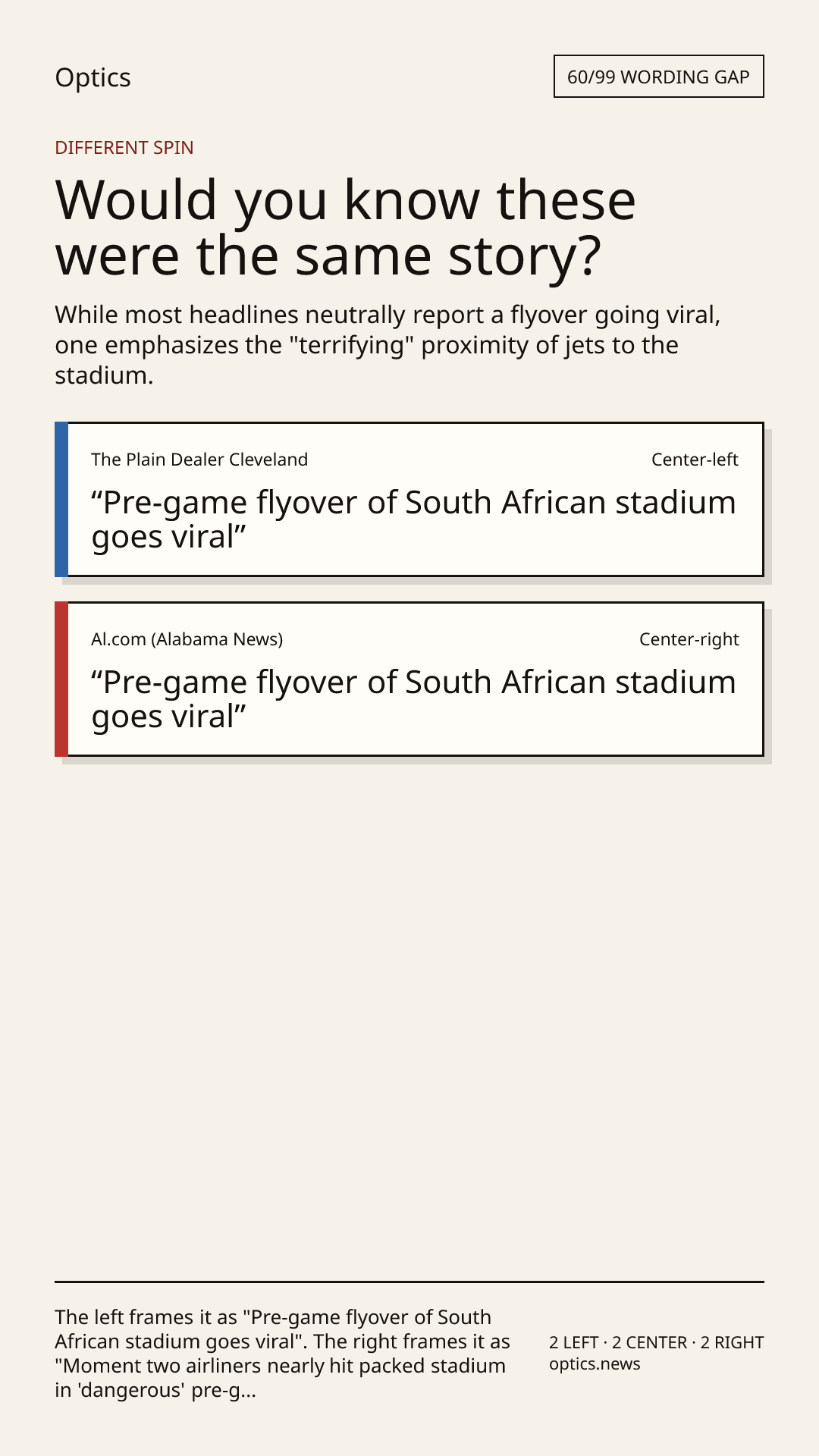Click the summary paragraph about 'terrifying' proximity

388,344
